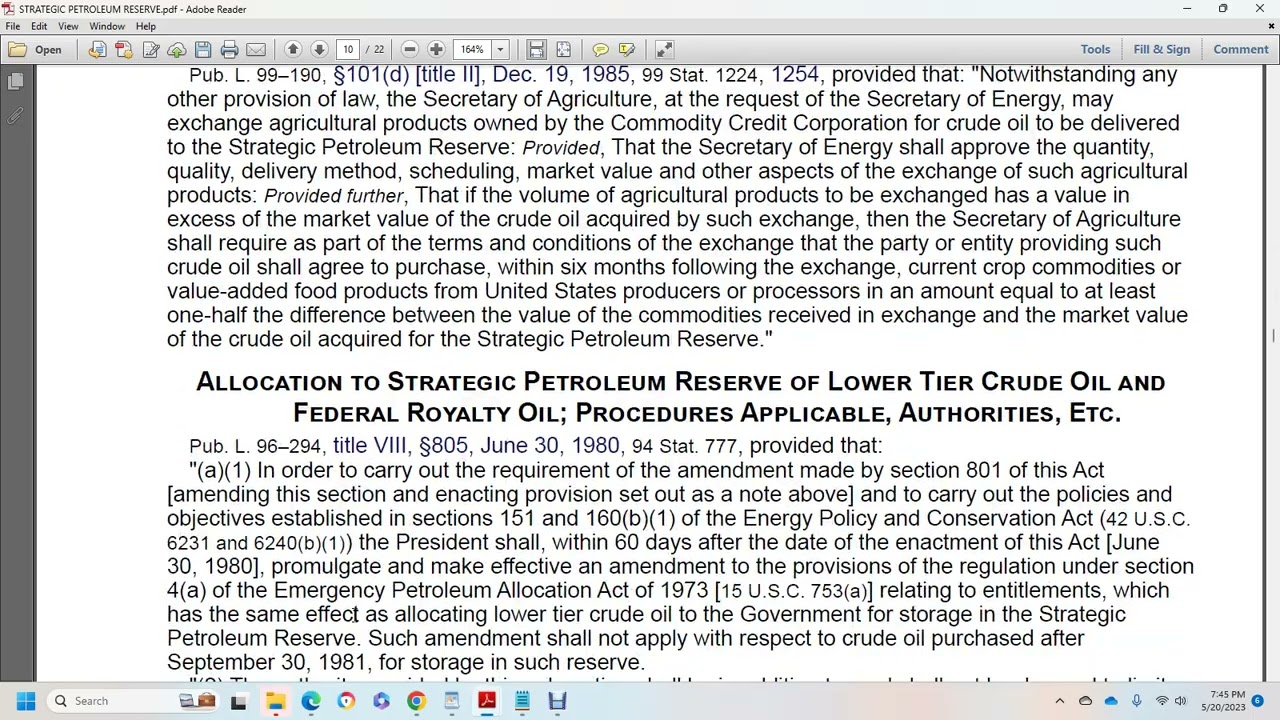The width and height of the screenshot is (1280, 720).
Task: Click the Dec. 19, 1985 link
Action: coord(561,74)
